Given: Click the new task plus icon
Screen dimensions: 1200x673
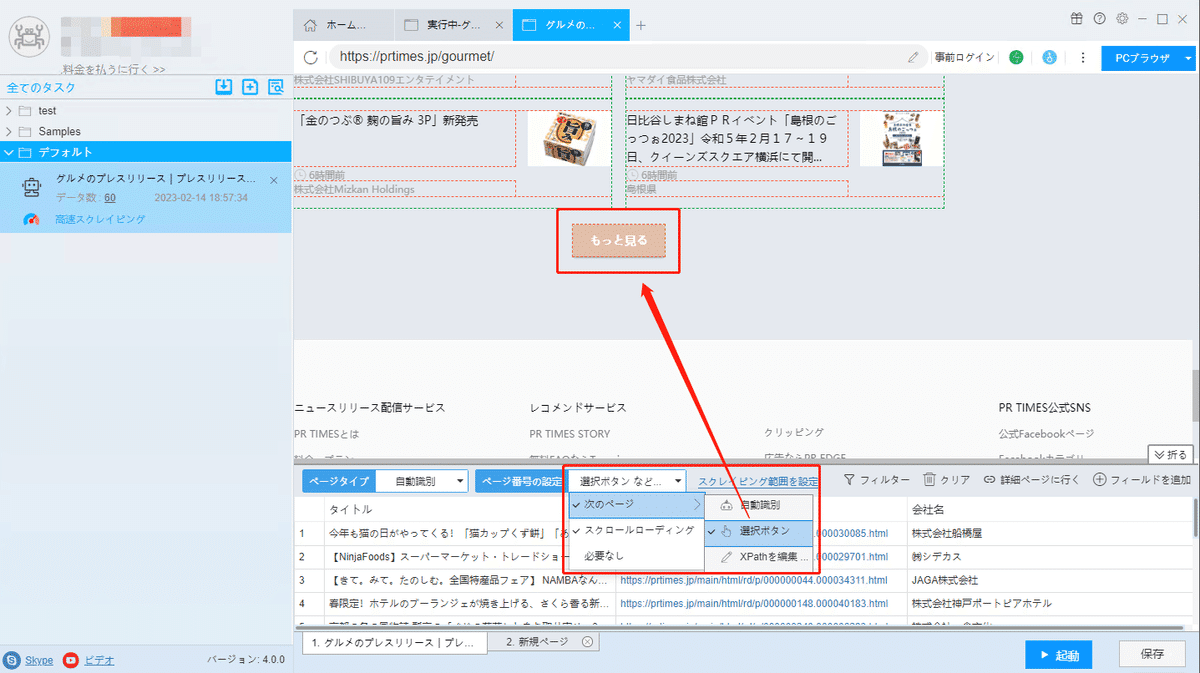Looking at the screenshot, I should (x=250, y=87).
